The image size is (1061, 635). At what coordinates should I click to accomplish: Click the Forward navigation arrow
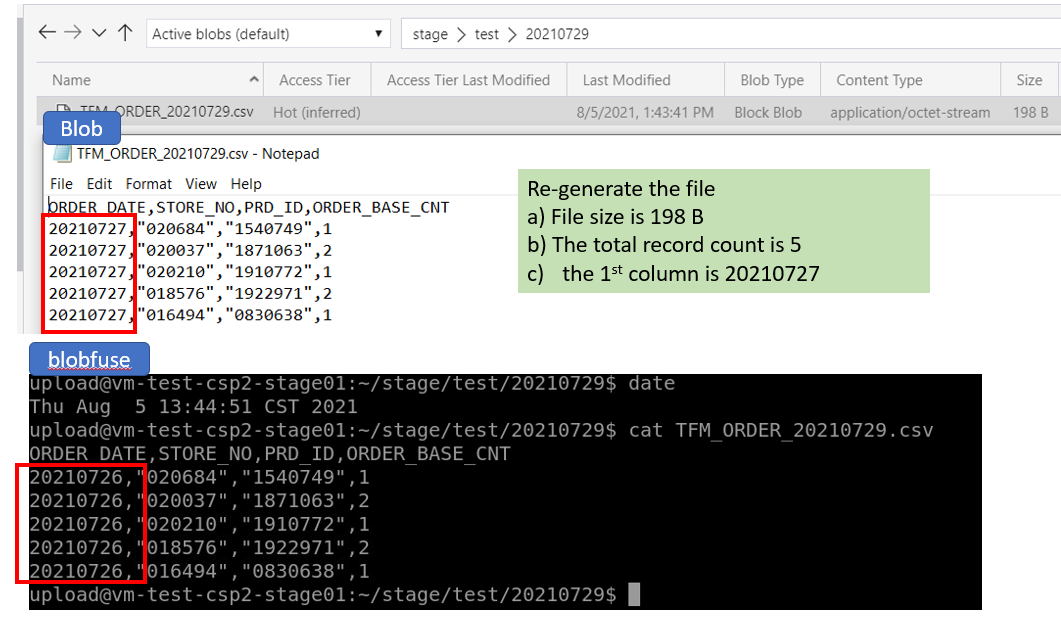(x=71, y=33)
